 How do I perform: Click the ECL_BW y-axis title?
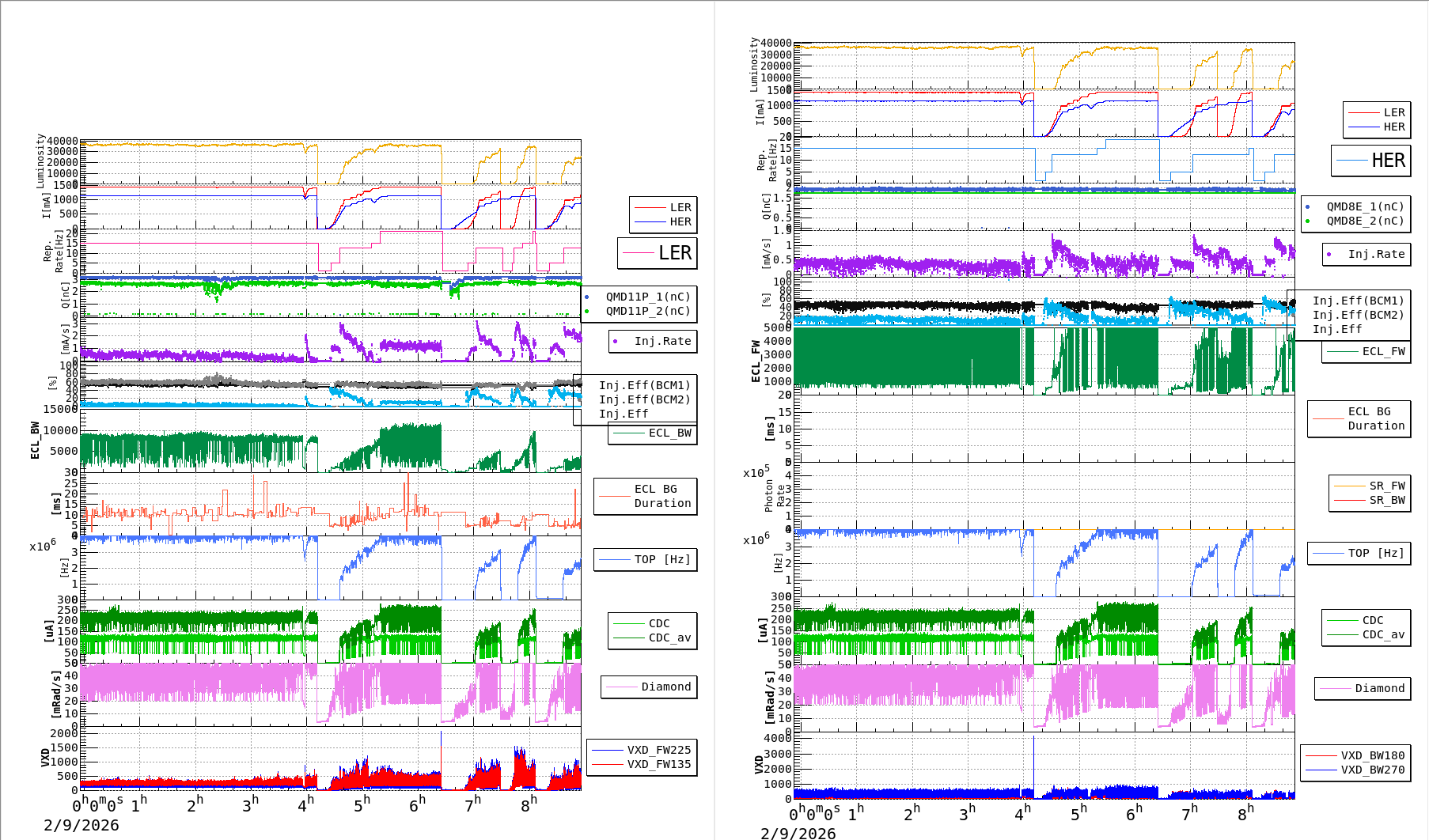tap(35, 440)
